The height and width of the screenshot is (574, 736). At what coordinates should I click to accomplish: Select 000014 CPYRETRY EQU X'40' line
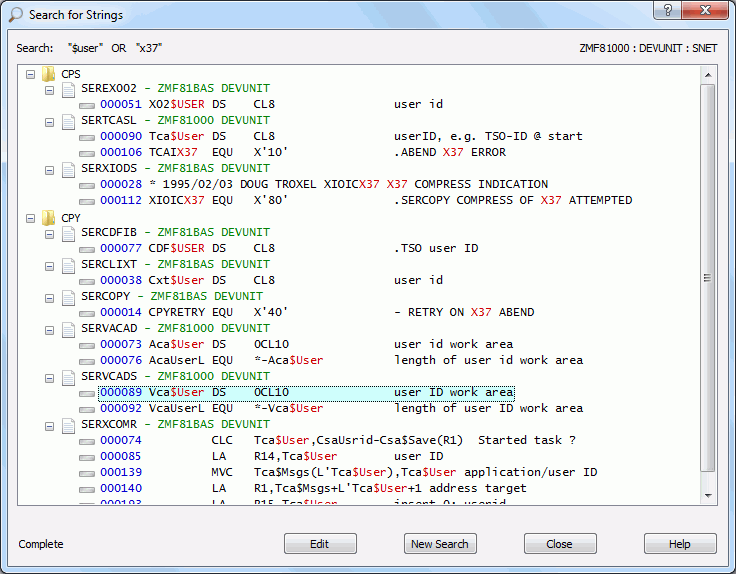pos(317,313)
